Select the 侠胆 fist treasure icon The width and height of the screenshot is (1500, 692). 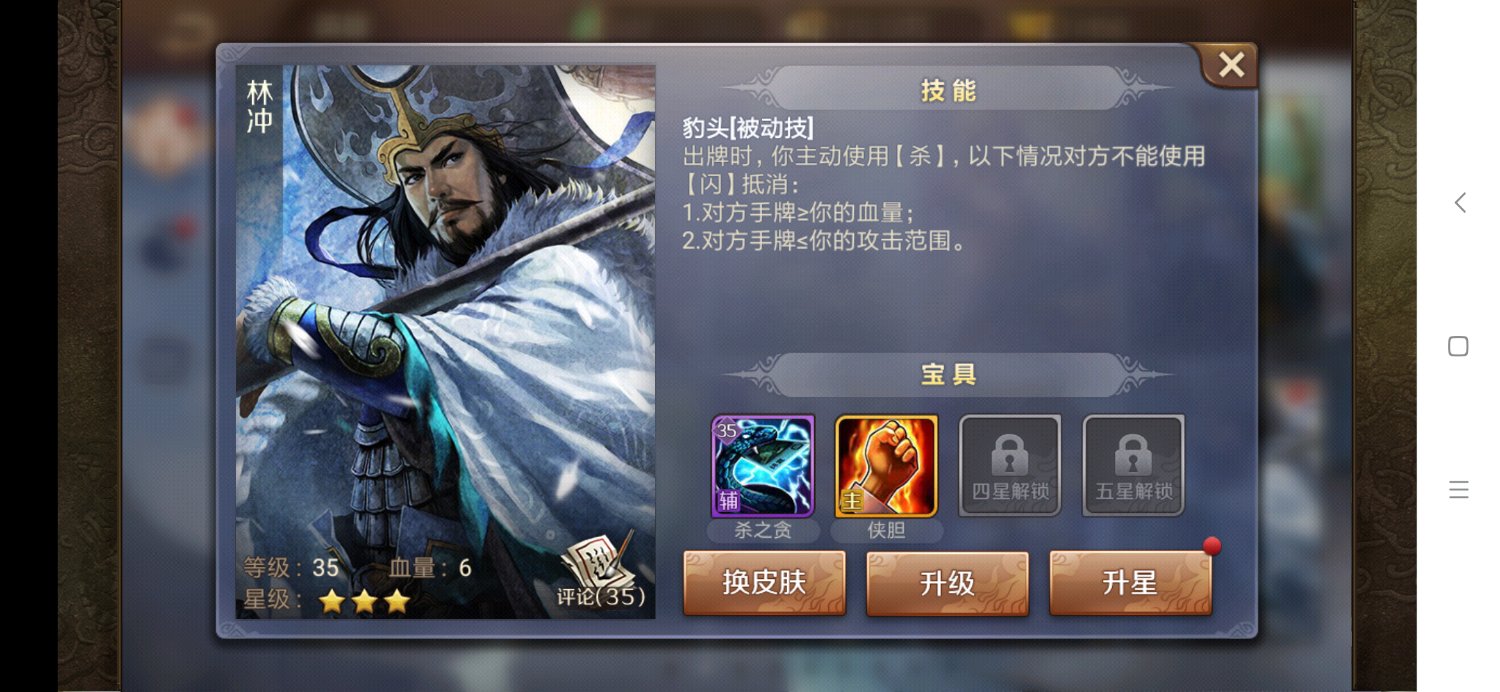pyautogui.click(x=886, y=466)
